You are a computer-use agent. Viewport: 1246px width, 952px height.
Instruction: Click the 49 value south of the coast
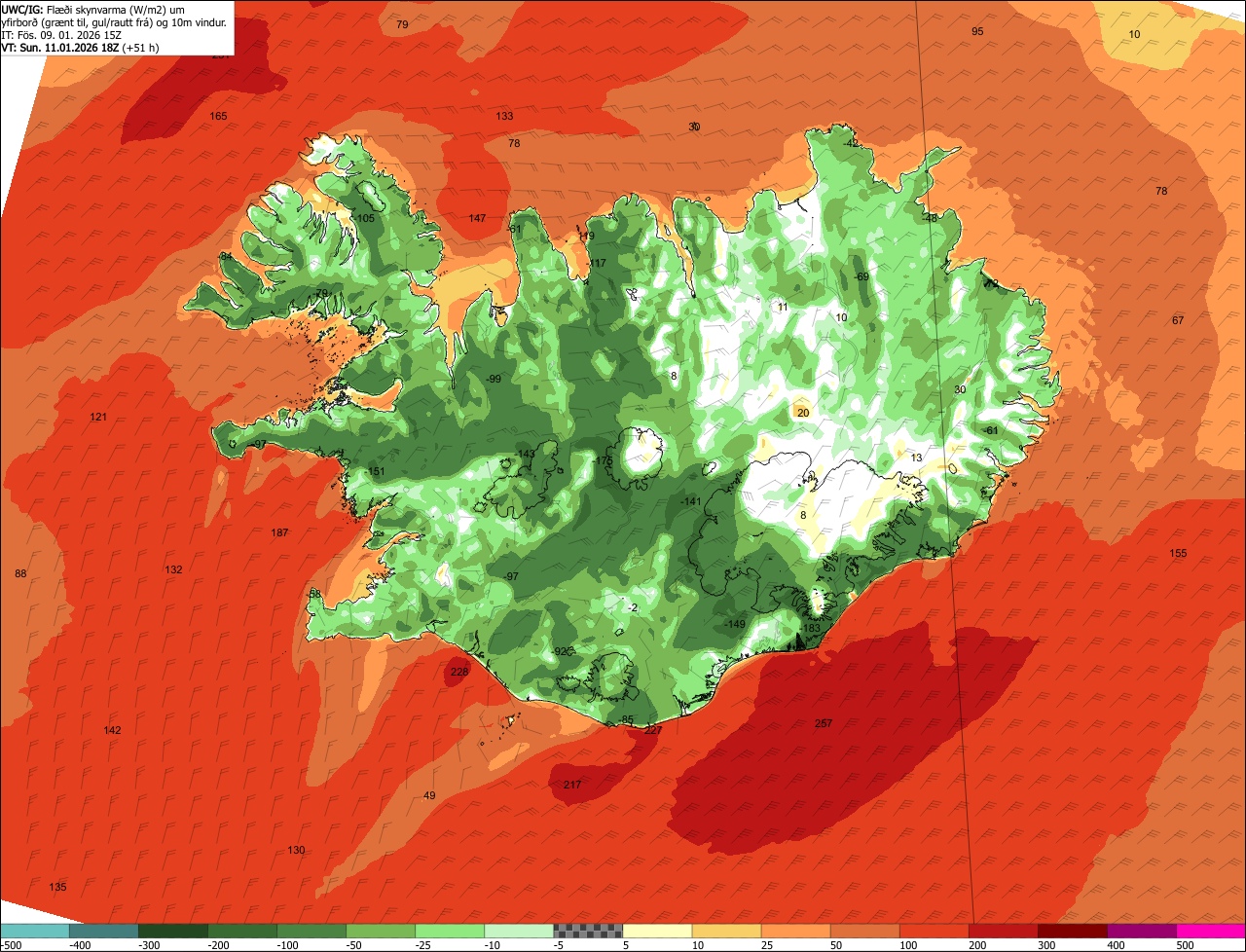[x=429, y=795]
